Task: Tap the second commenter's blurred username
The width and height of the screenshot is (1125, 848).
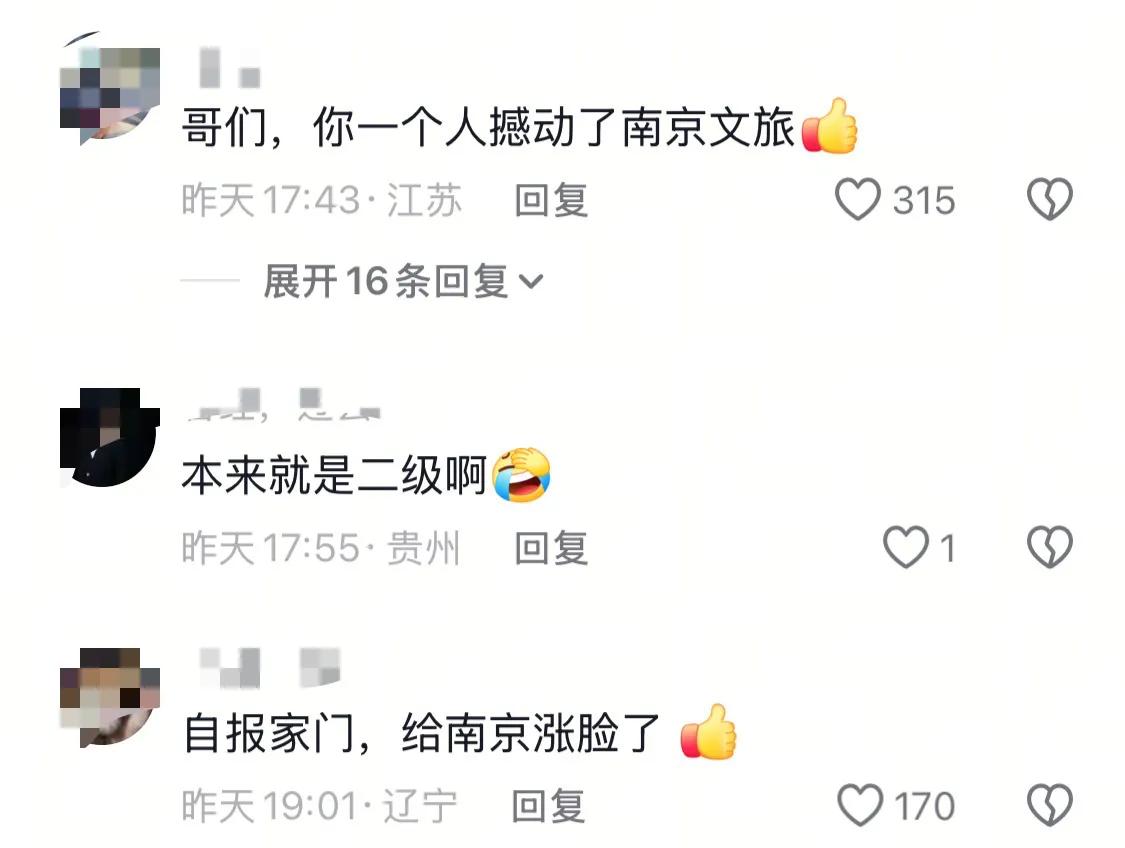Action: pyautogui.click(x=284, y=404)
